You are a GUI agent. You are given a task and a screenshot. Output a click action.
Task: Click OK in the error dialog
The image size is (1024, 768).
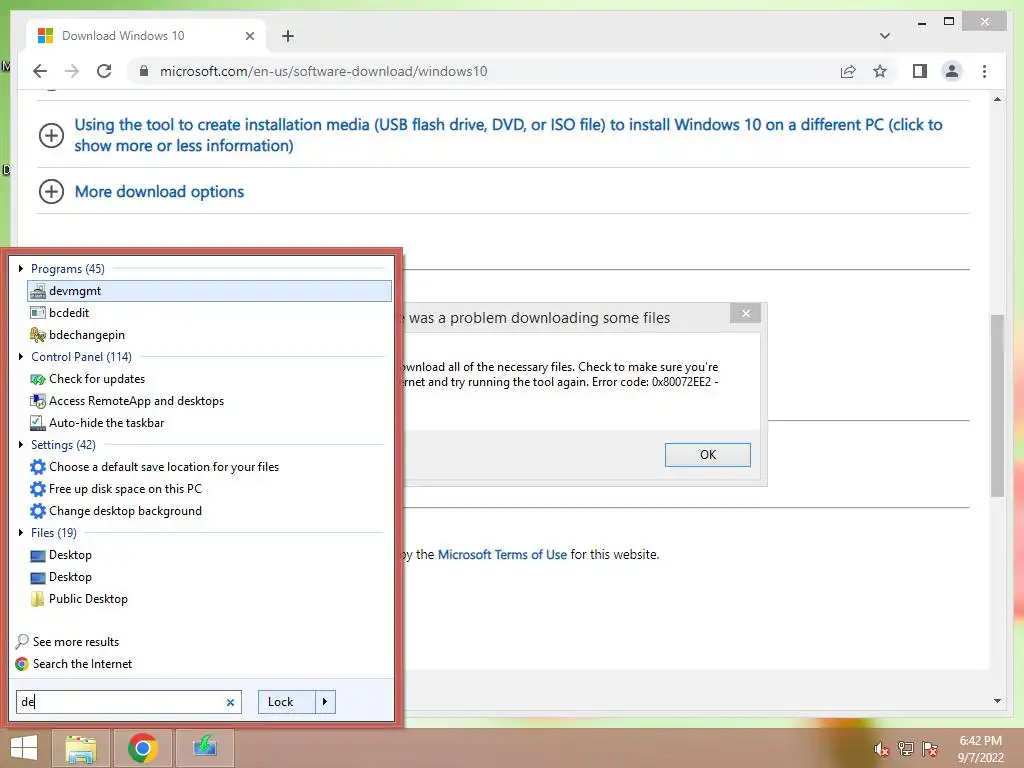pos(708,455)
